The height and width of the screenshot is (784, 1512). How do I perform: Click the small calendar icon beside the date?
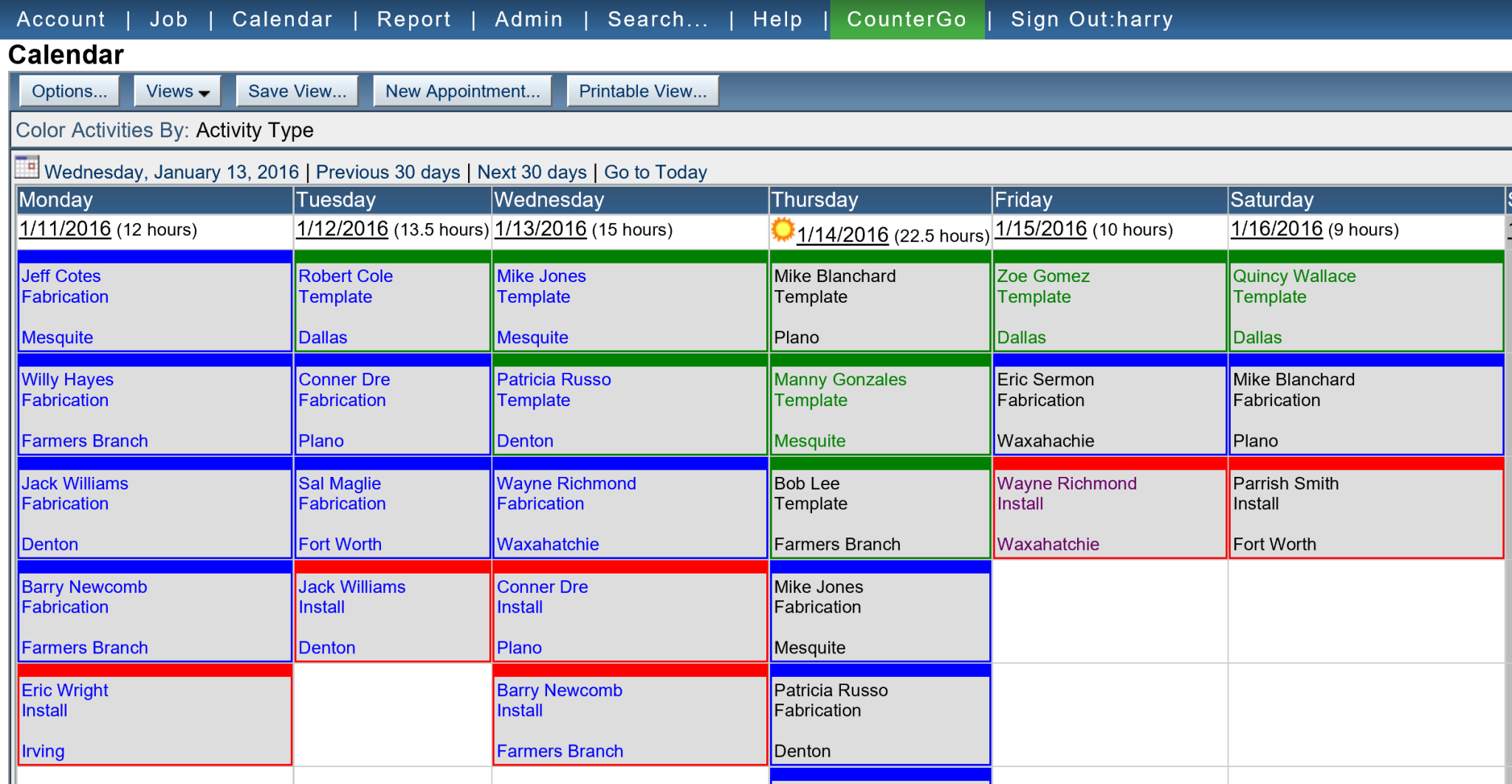(x=27, y=168)
